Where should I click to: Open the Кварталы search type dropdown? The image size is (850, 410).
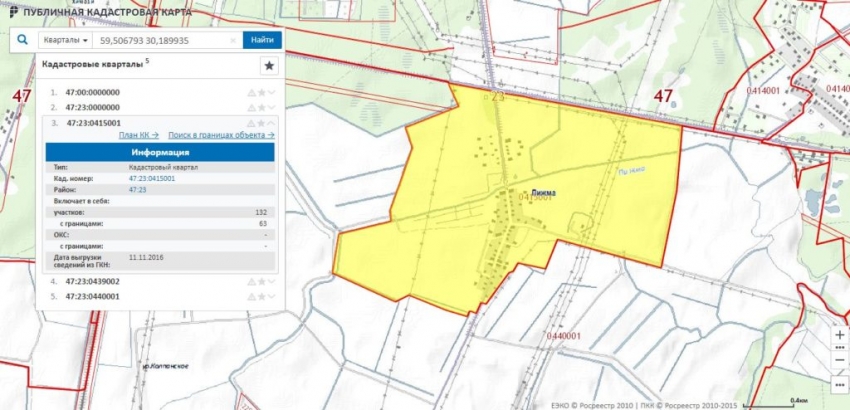[65, 41]
